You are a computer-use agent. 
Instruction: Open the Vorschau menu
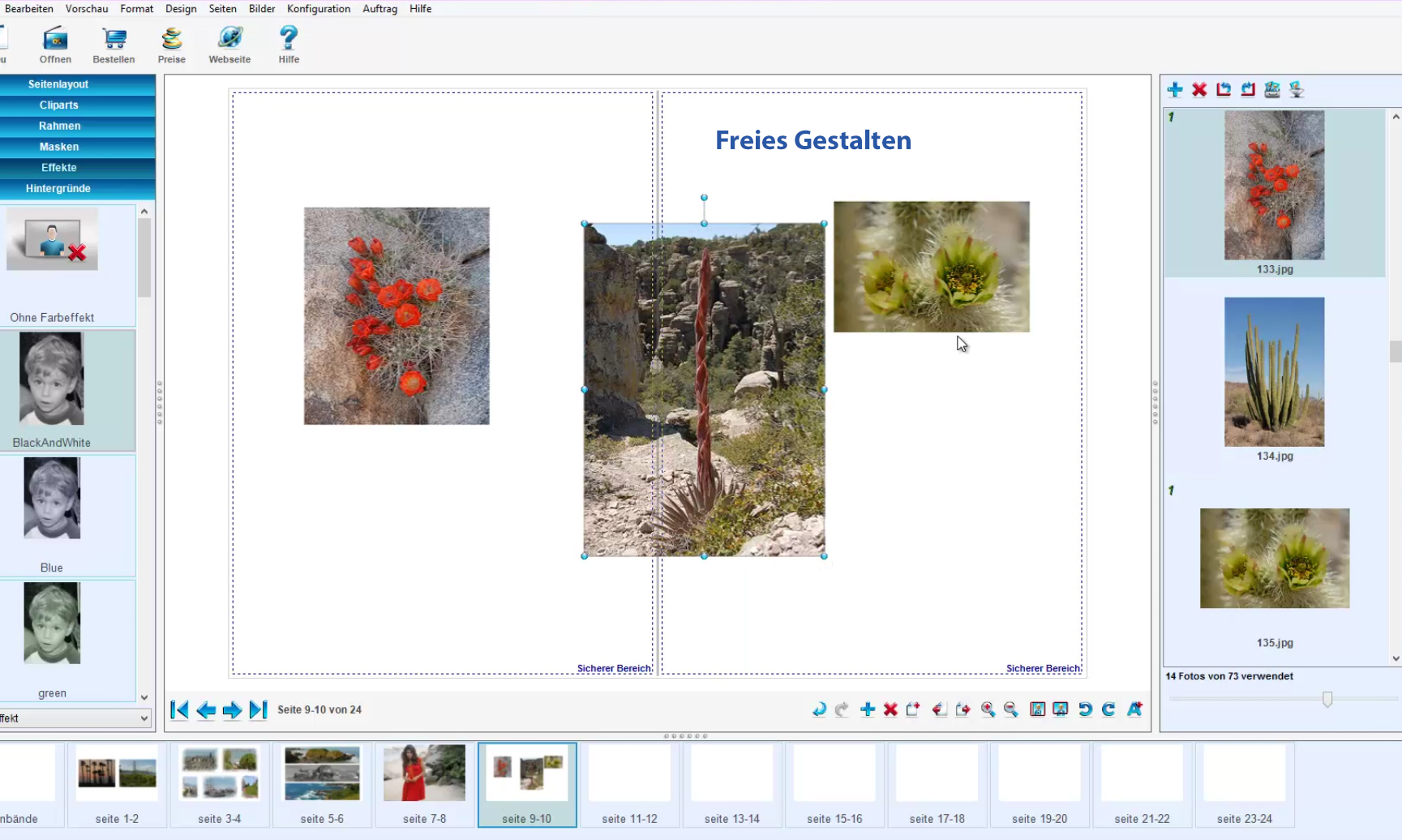pos(87,9)
